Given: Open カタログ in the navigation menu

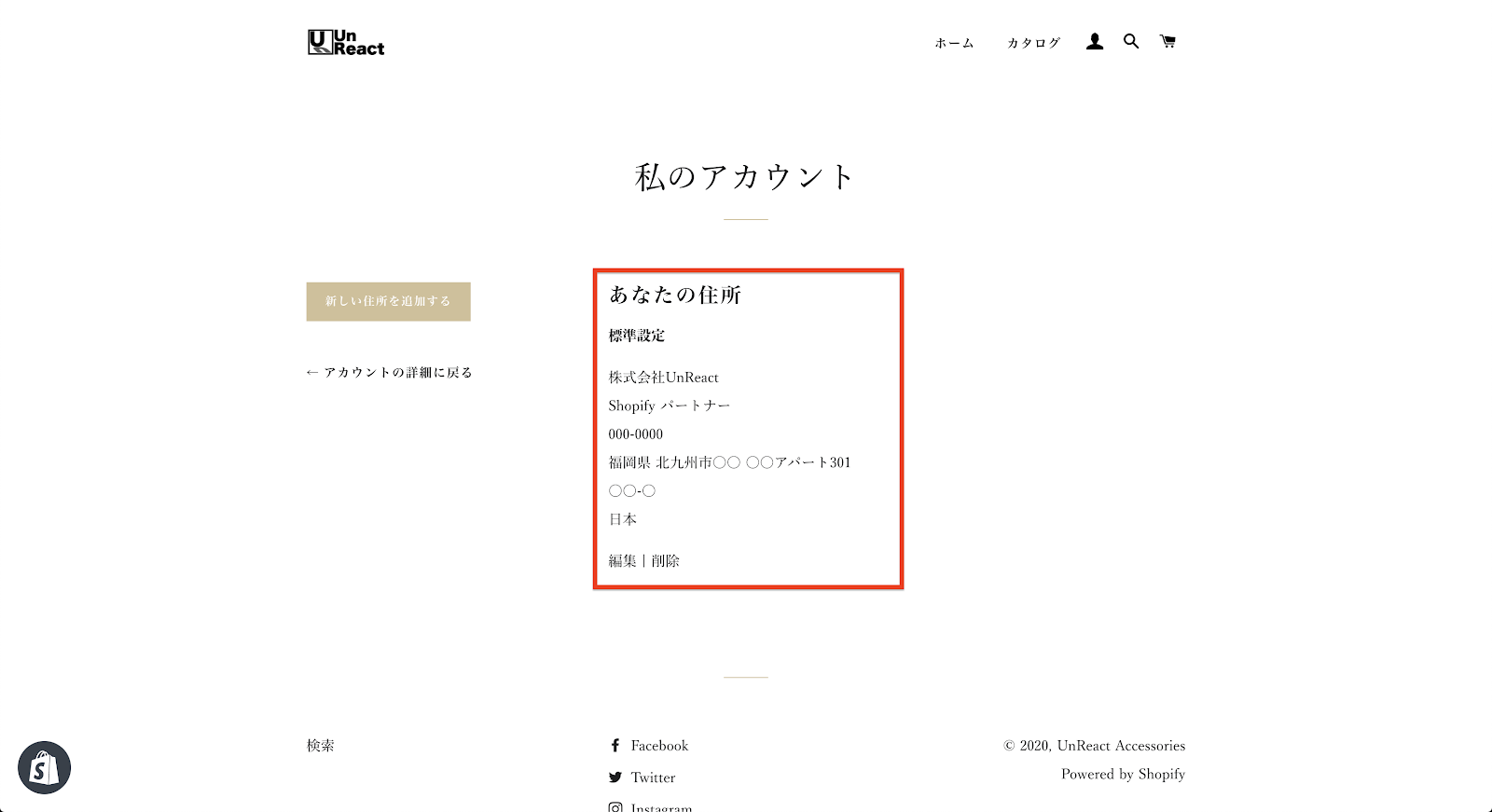Looking at the screenshot, I should pyautogui.click(x=1033, y=43).
